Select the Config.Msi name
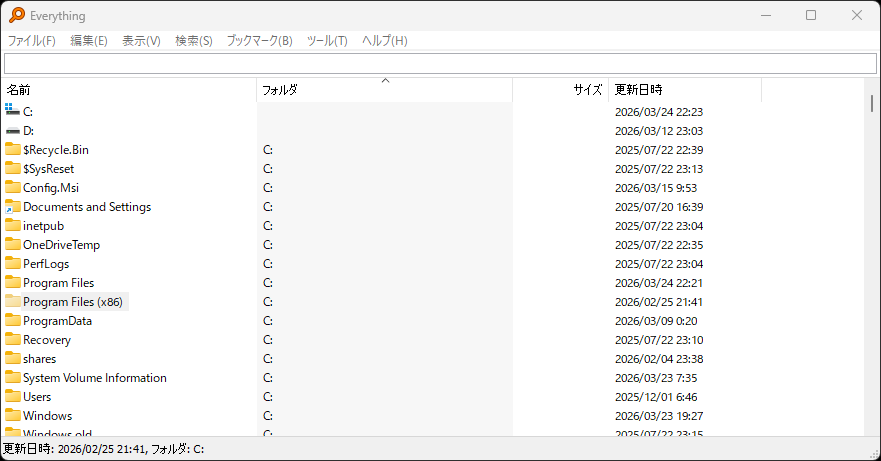This screenshot has width=881, height=461. coord(51,188)
